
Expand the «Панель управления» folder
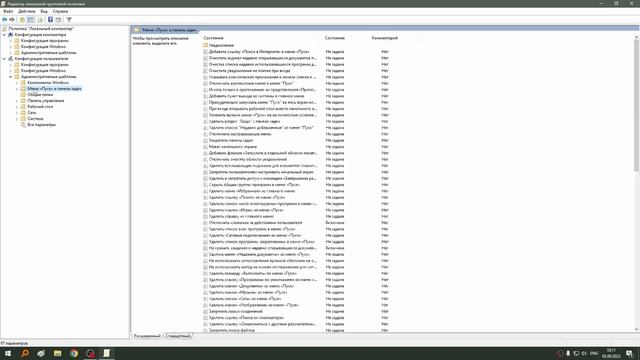click(x=17, y=101)
